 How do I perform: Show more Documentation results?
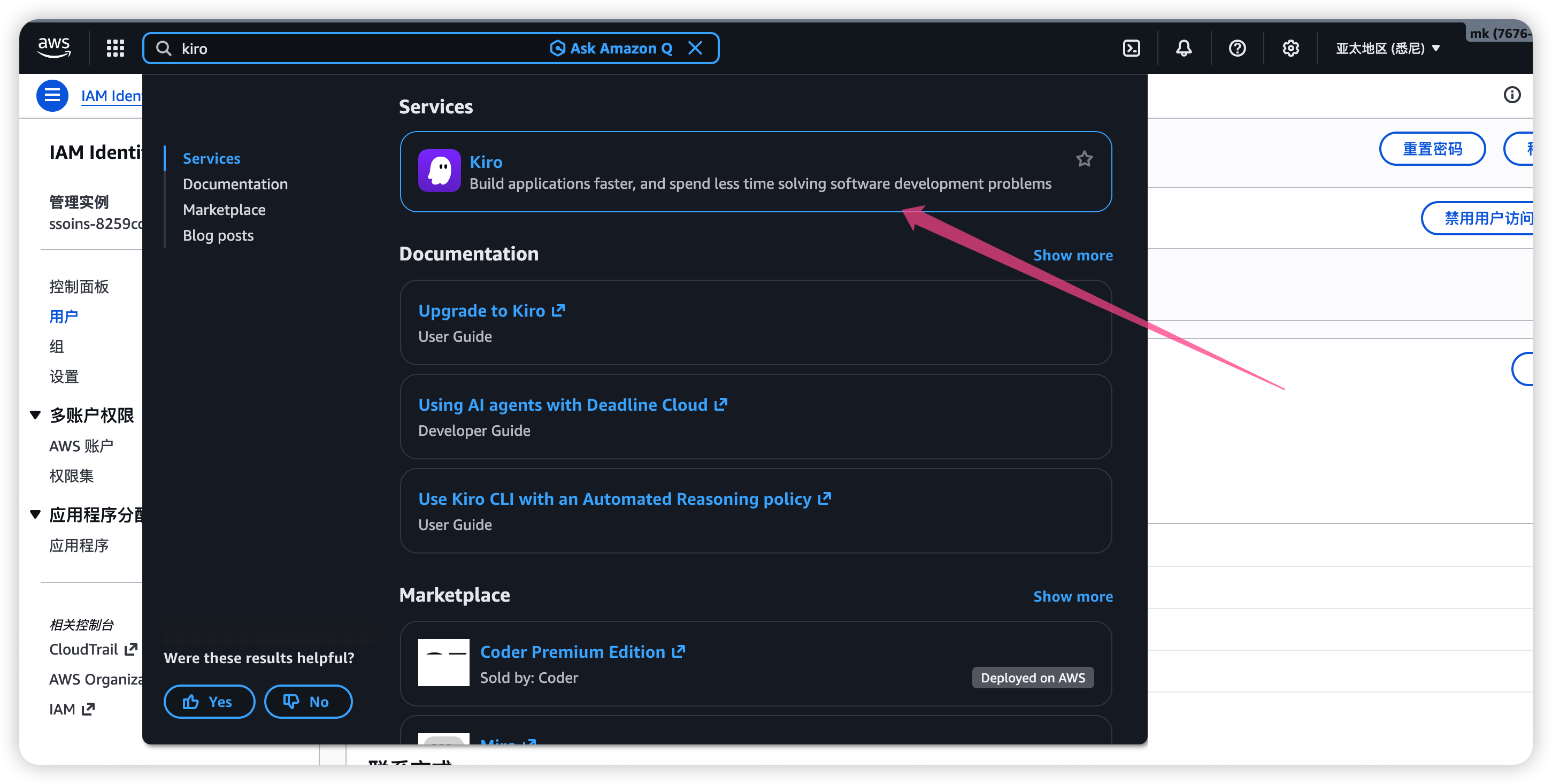[1072, 256]
